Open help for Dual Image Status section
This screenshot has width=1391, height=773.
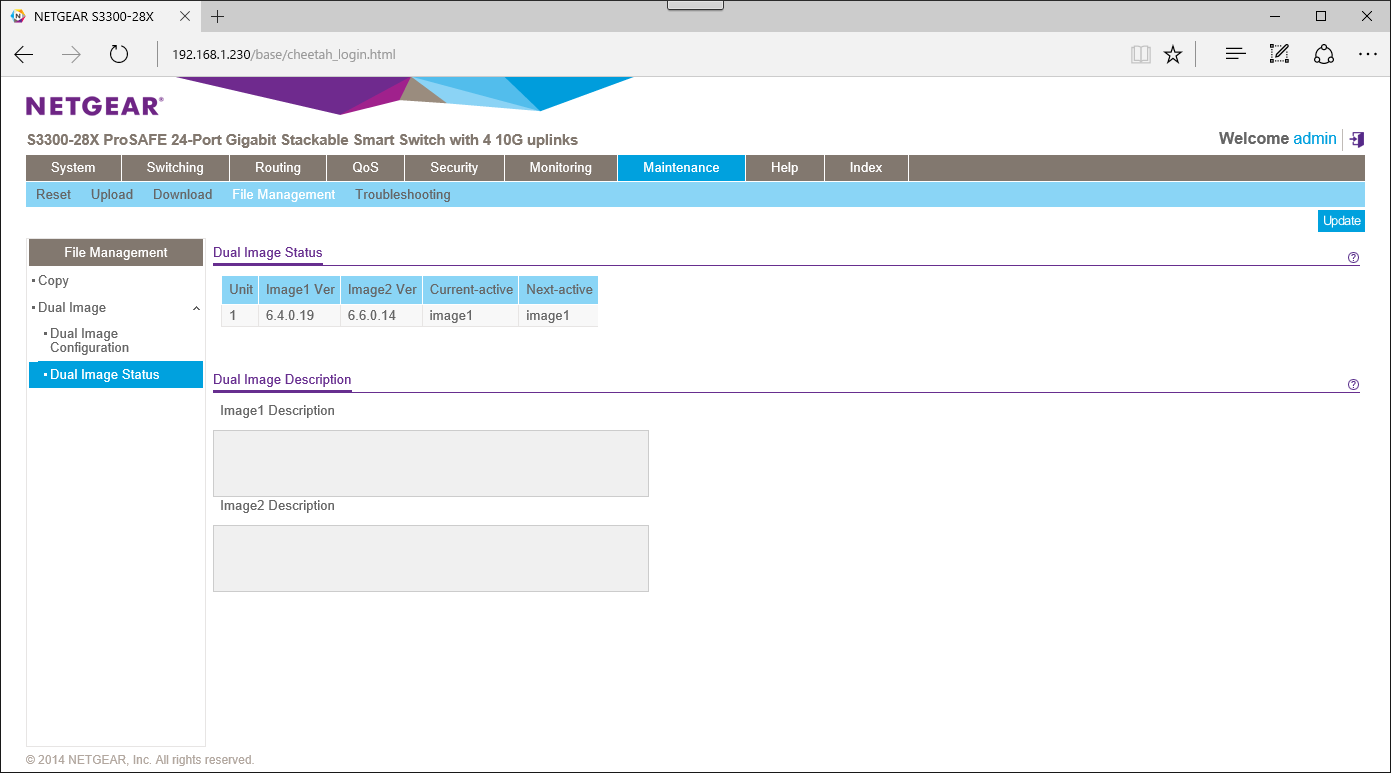coord(1353,258)
